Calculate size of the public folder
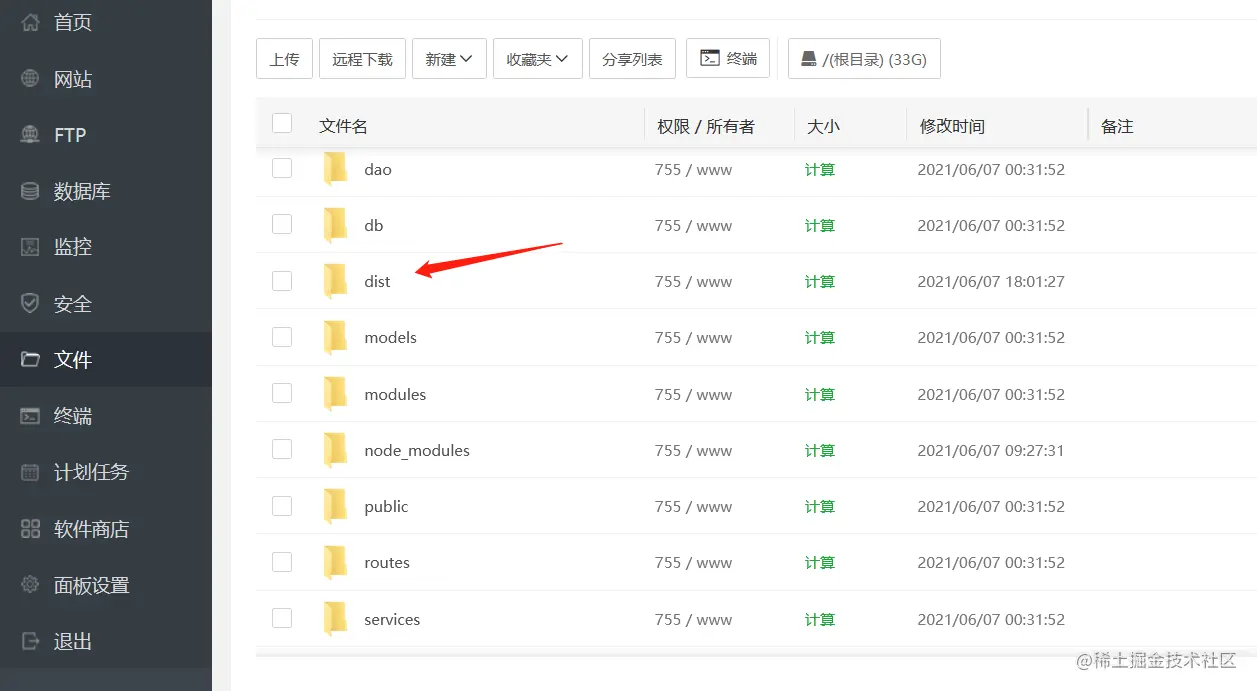 pyautogui.click(x=819, y=506)
